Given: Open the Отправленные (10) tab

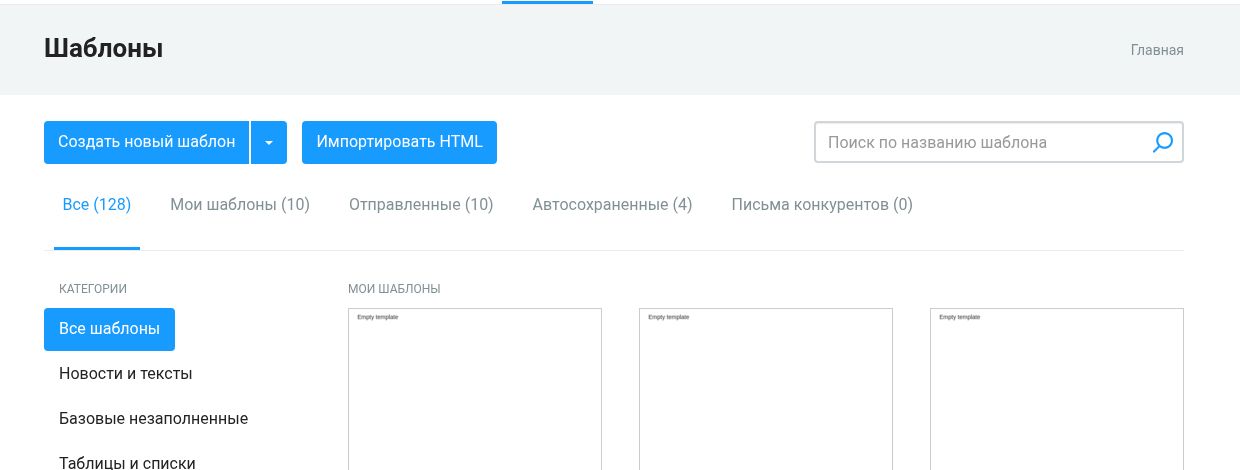Looking at the screenshot, I should 421,205.
